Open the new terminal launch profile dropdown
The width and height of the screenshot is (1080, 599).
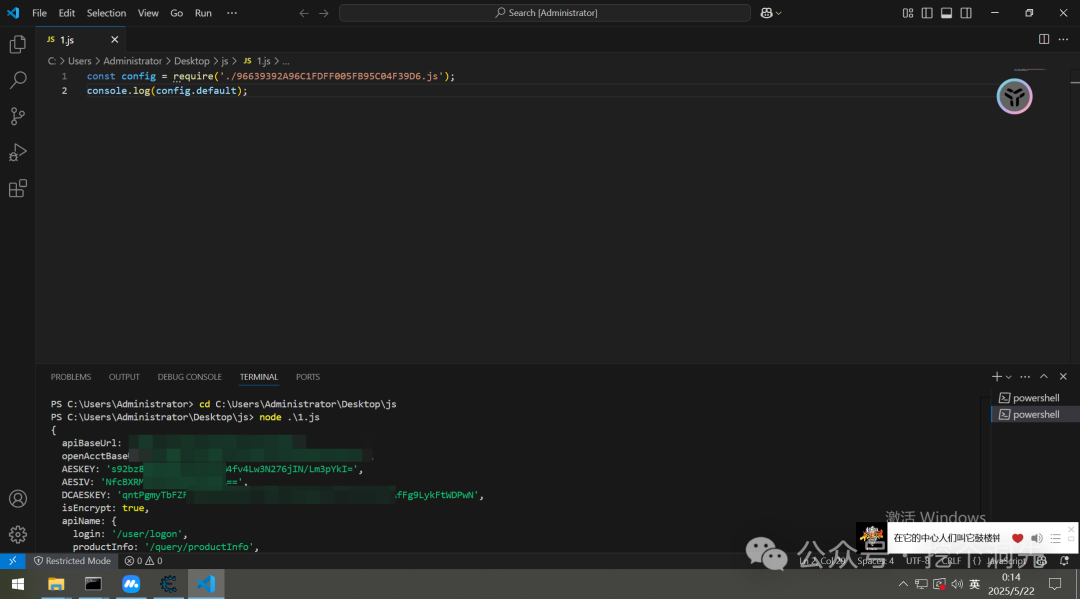point(1008,377)
